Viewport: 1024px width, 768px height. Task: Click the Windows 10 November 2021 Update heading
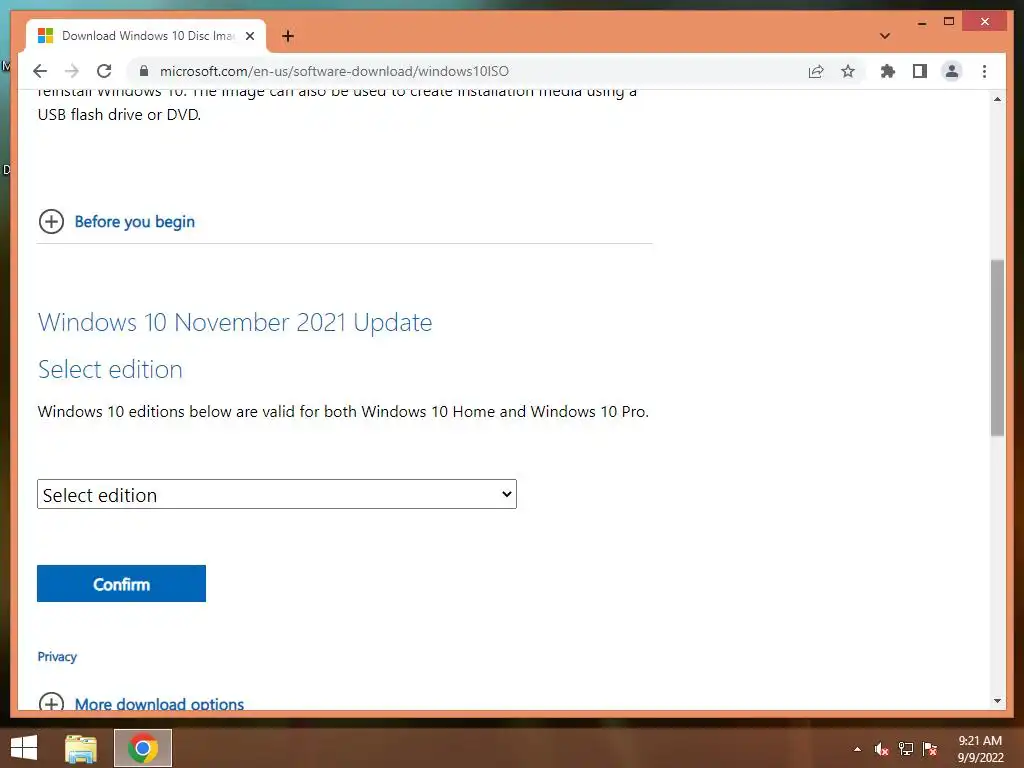tap(235, 322)
